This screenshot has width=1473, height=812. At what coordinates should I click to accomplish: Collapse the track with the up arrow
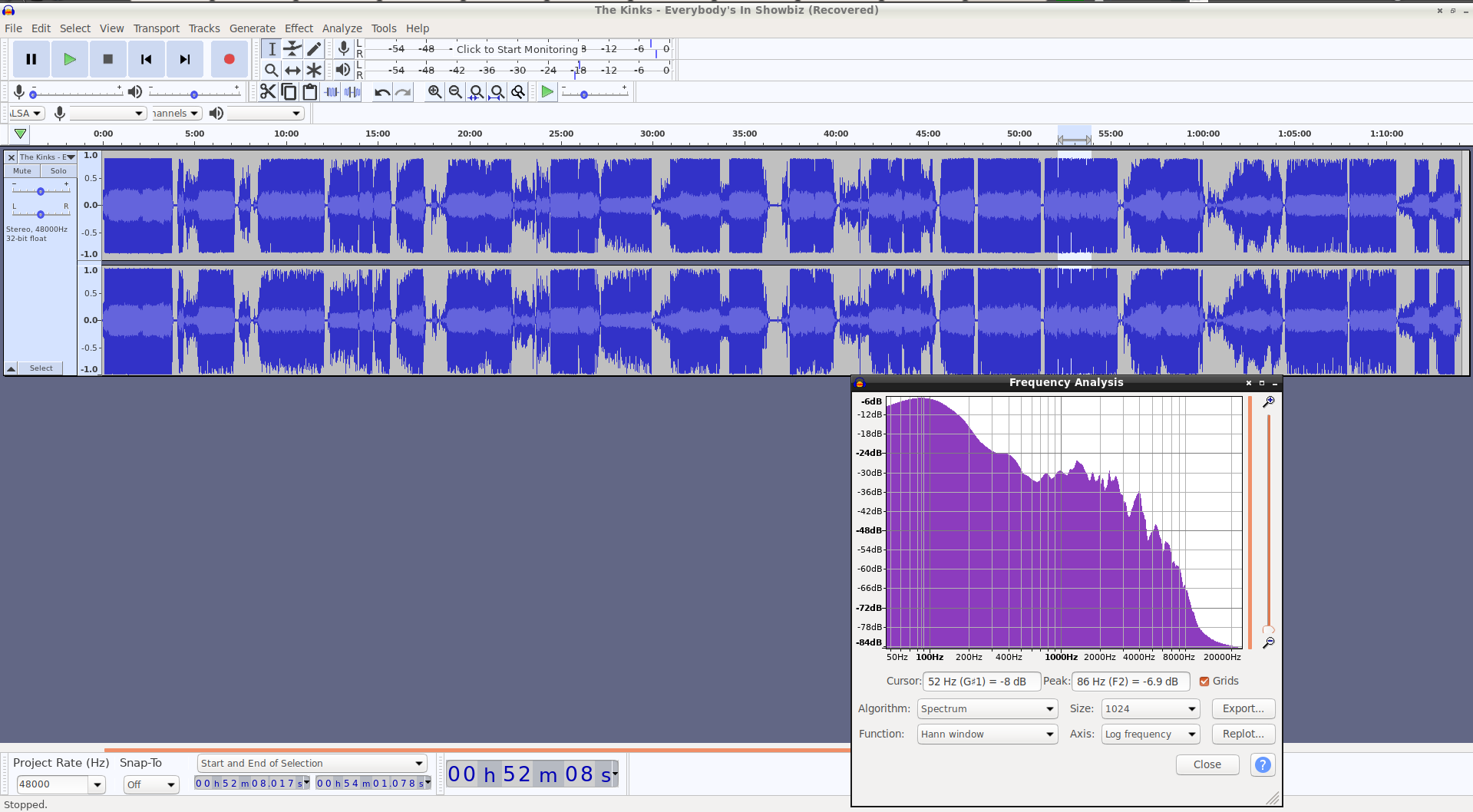12,368
